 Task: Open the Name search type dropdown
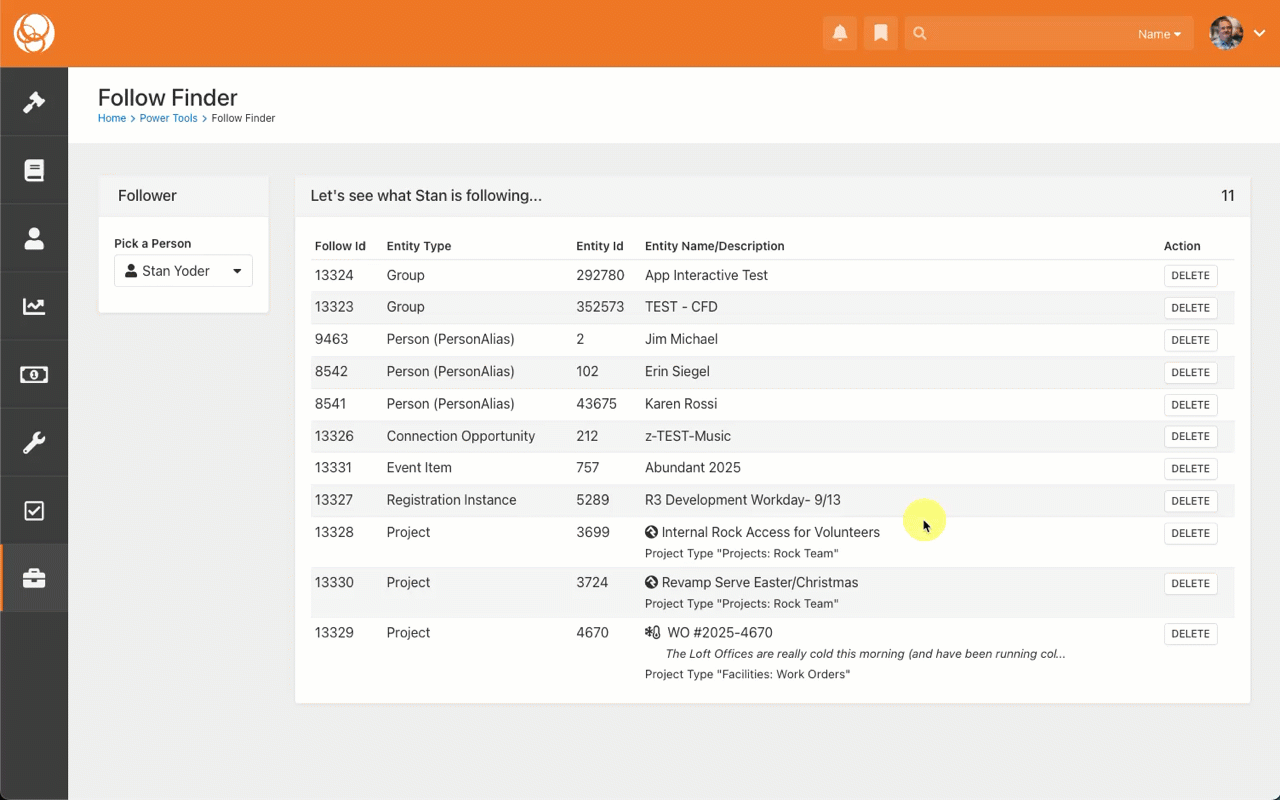point(1159,34)
